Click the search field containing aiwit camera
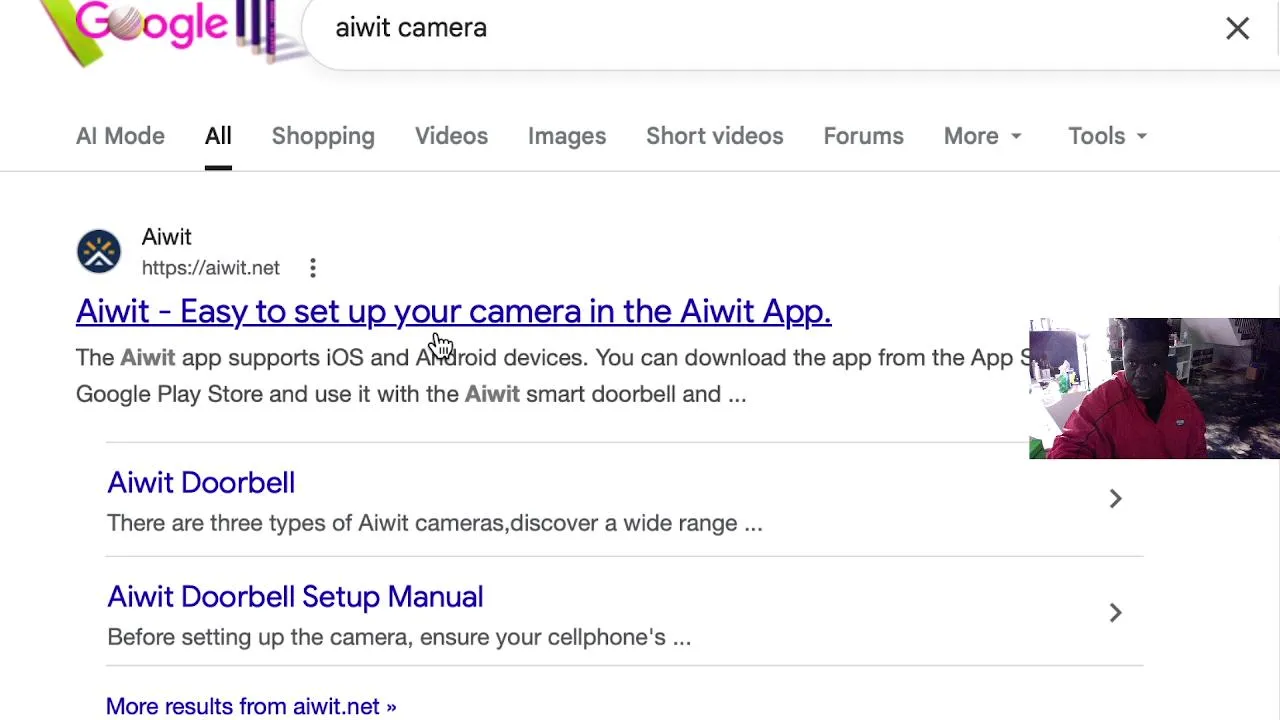Image resolution: width=1280 pixels, height=720 pixels. 700,28
